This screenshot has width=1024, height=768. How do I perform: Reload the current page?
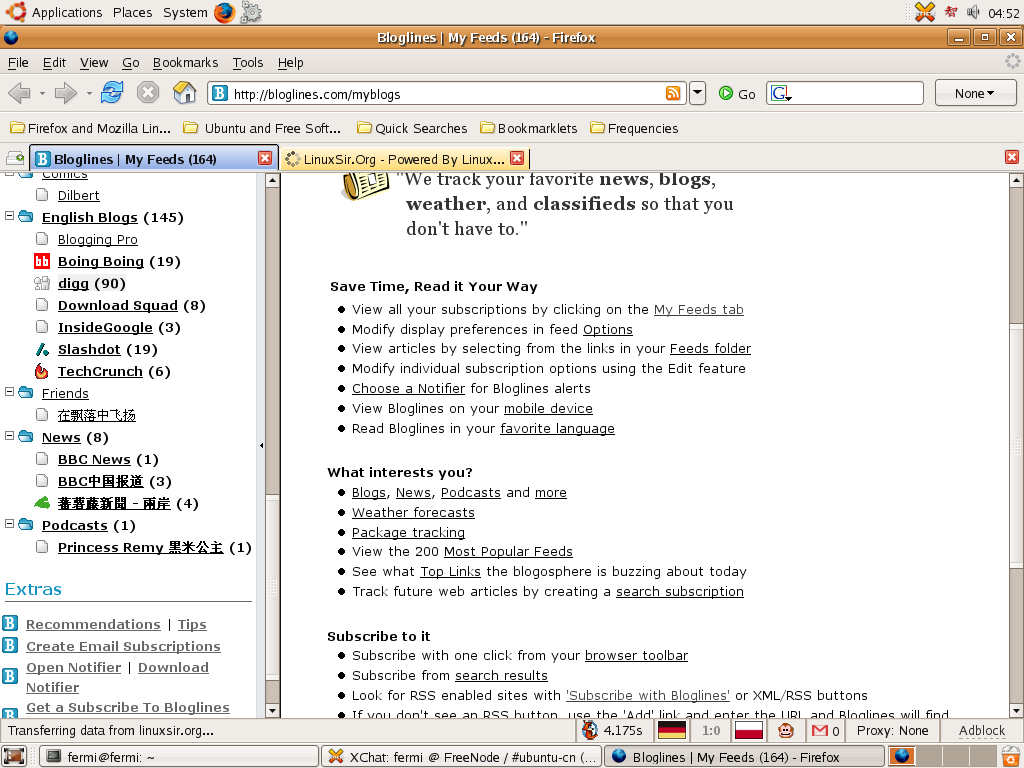(112, 93)
